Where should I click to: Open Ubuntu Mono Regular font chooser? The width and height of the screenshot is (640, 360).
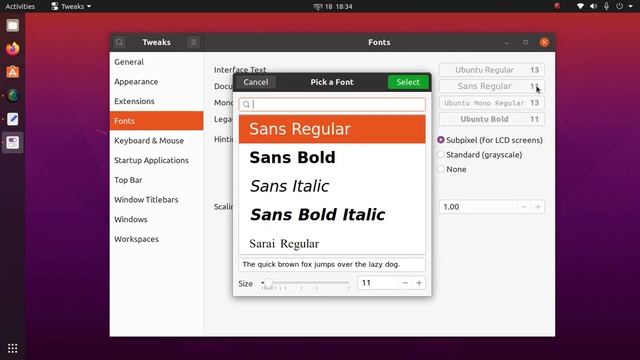pos(491,103)
